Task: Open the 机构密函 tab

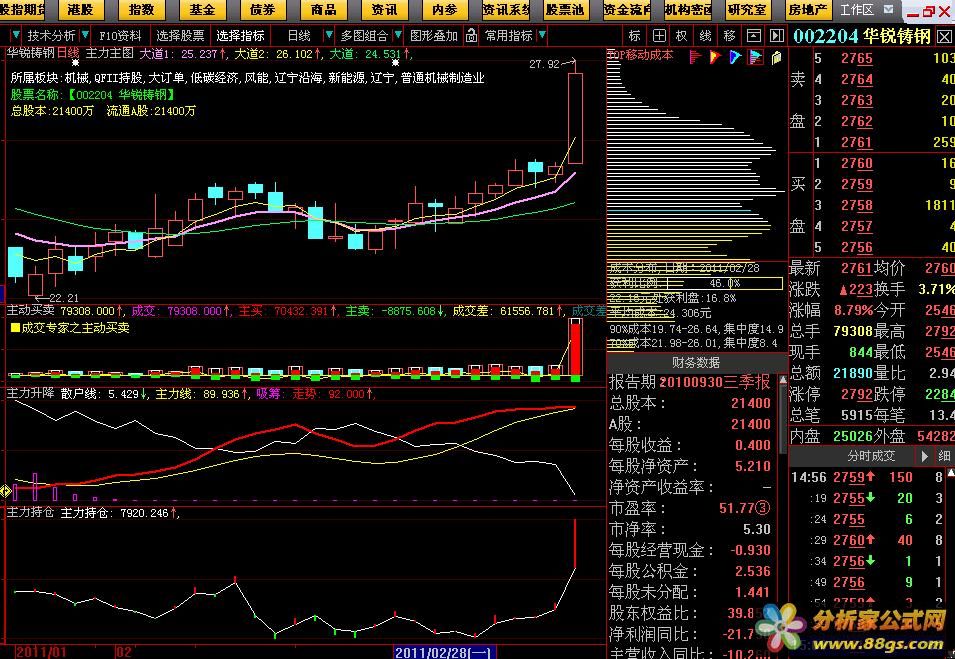Action: point(688,10)
